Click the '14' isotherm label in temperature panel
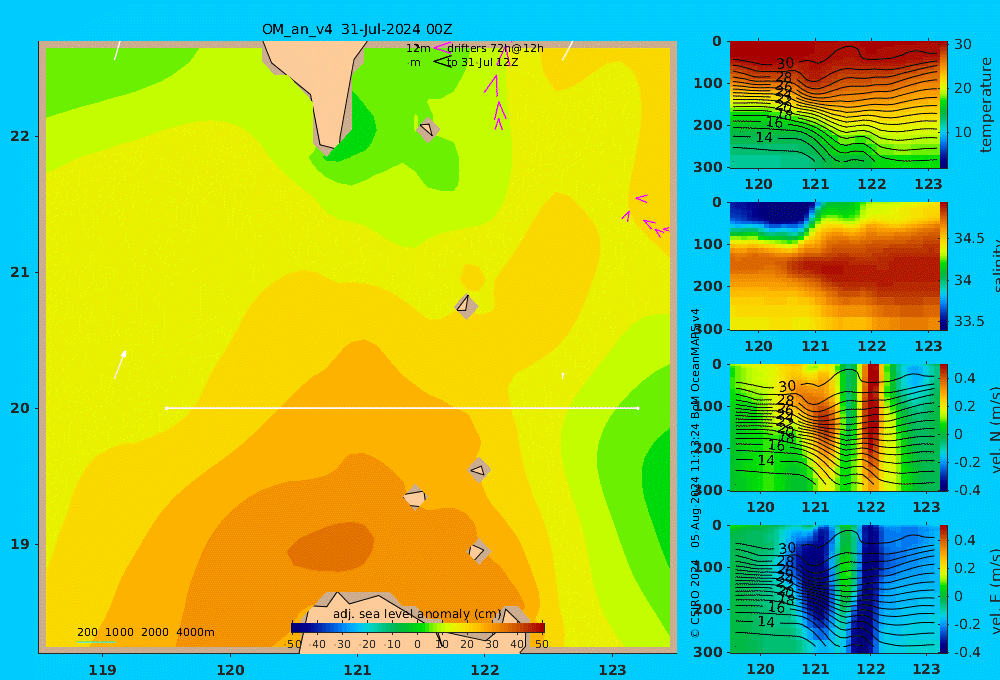The height and width of the screenshot is (680, 1000). point(764,137)
